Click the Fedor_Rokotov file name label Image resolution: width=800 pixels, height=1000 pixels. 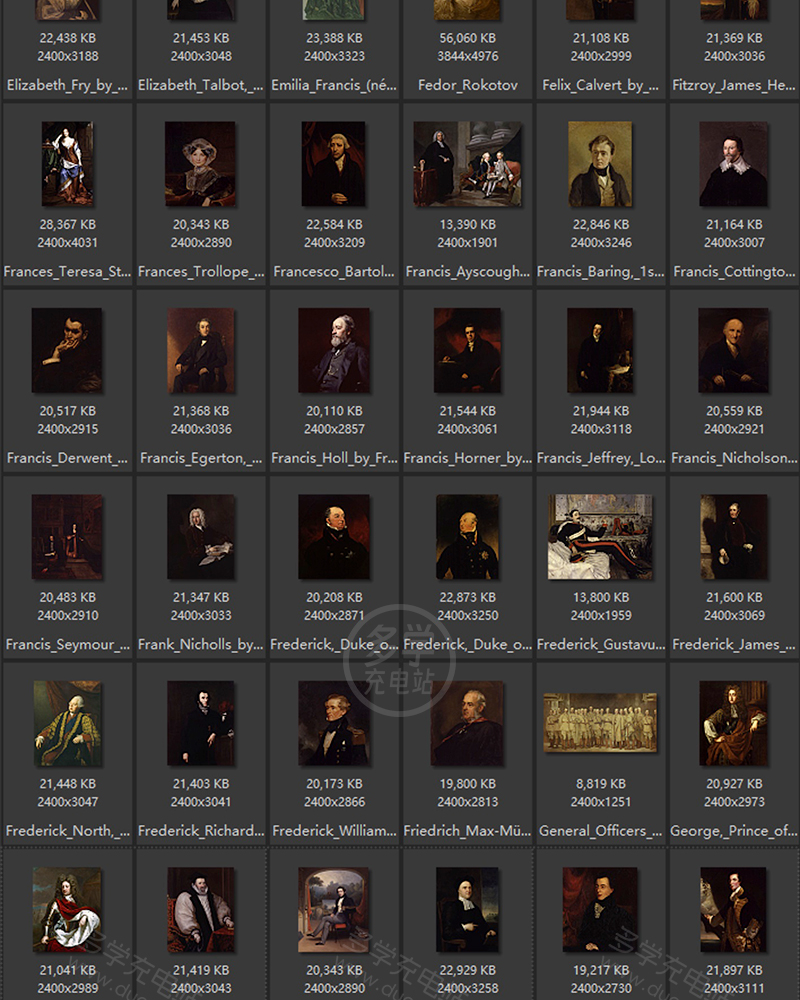pyautogui.click(x=467, y=86)
